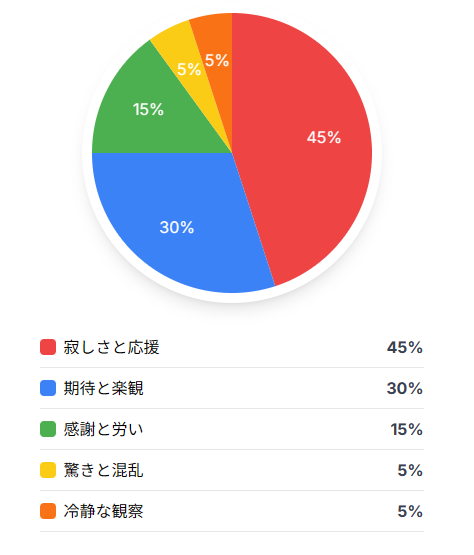Click the 5% value in 驚きと混乱 row
The width and height of the screenshot is (474, 555).
coord(410,471)
